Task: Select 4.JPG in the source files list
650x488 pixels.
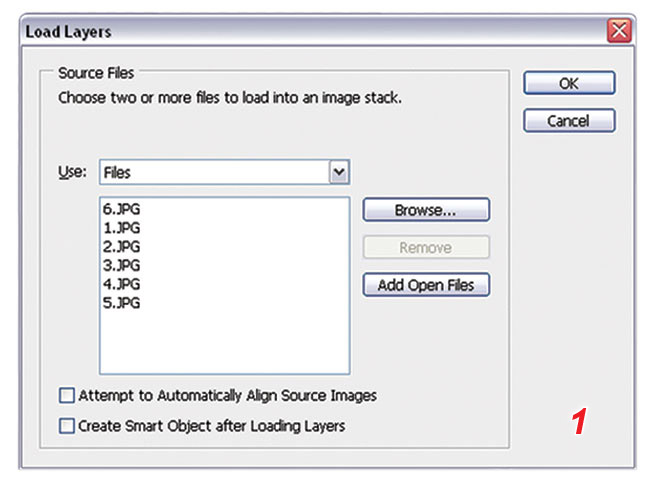Action: pyautogui.click(x=121, y=284)
